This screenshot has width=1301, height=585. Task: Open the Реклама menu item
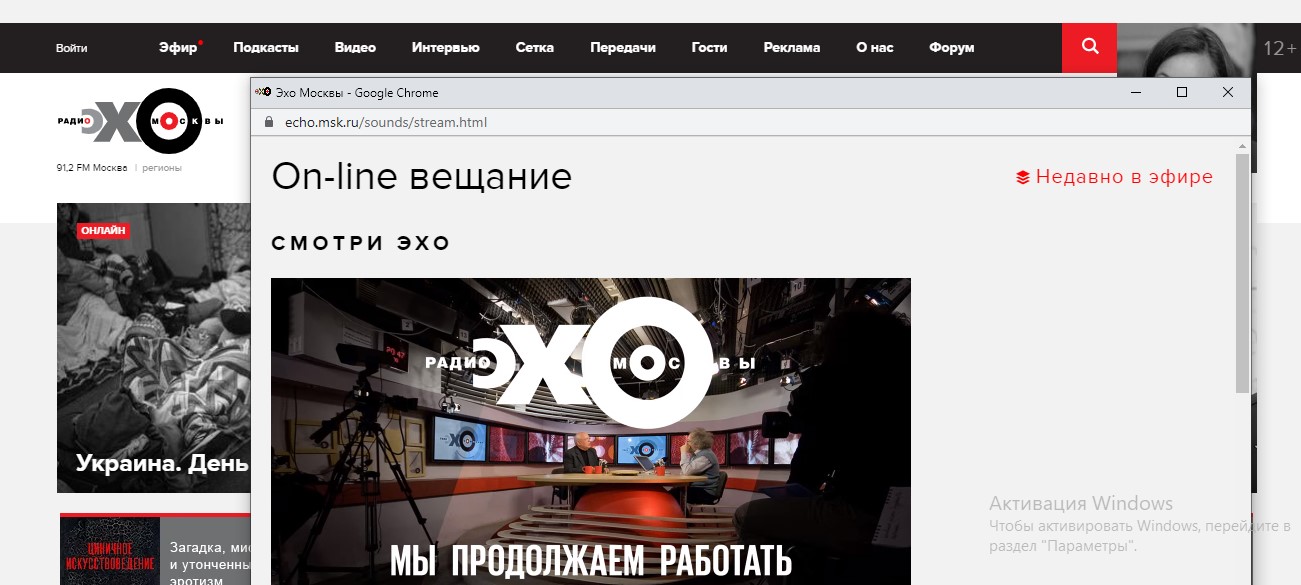tap(791, 47)
